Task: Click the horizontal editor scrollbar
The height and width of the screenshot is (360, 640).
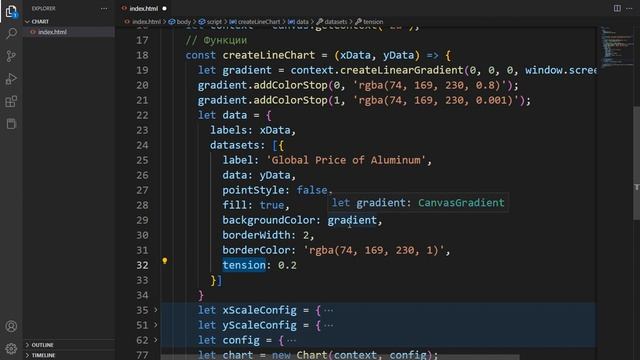Action: click(340, 357)
